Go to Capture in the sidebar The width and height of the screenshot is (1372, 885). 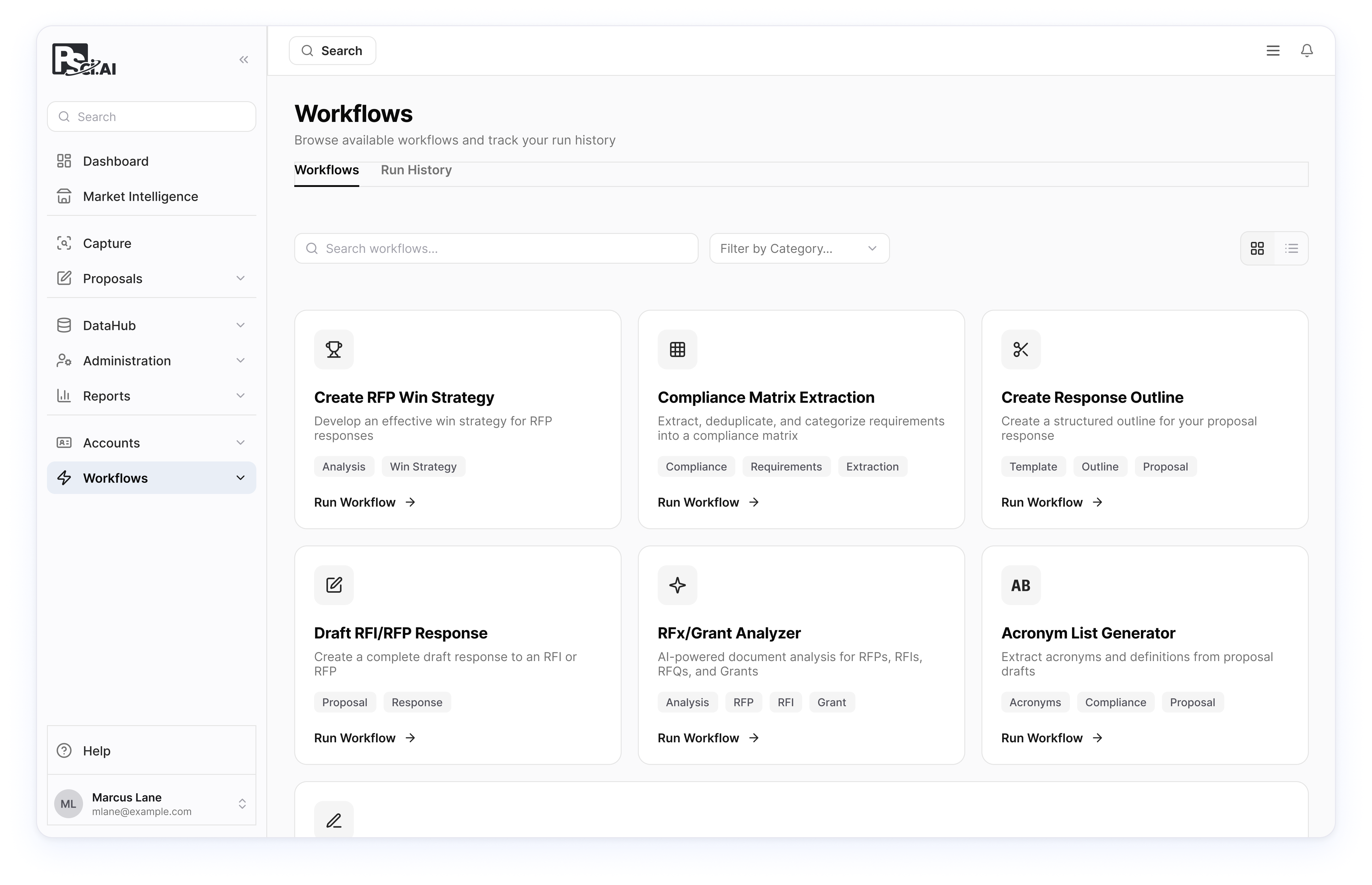pyautogui.click(x=152, y=243)
